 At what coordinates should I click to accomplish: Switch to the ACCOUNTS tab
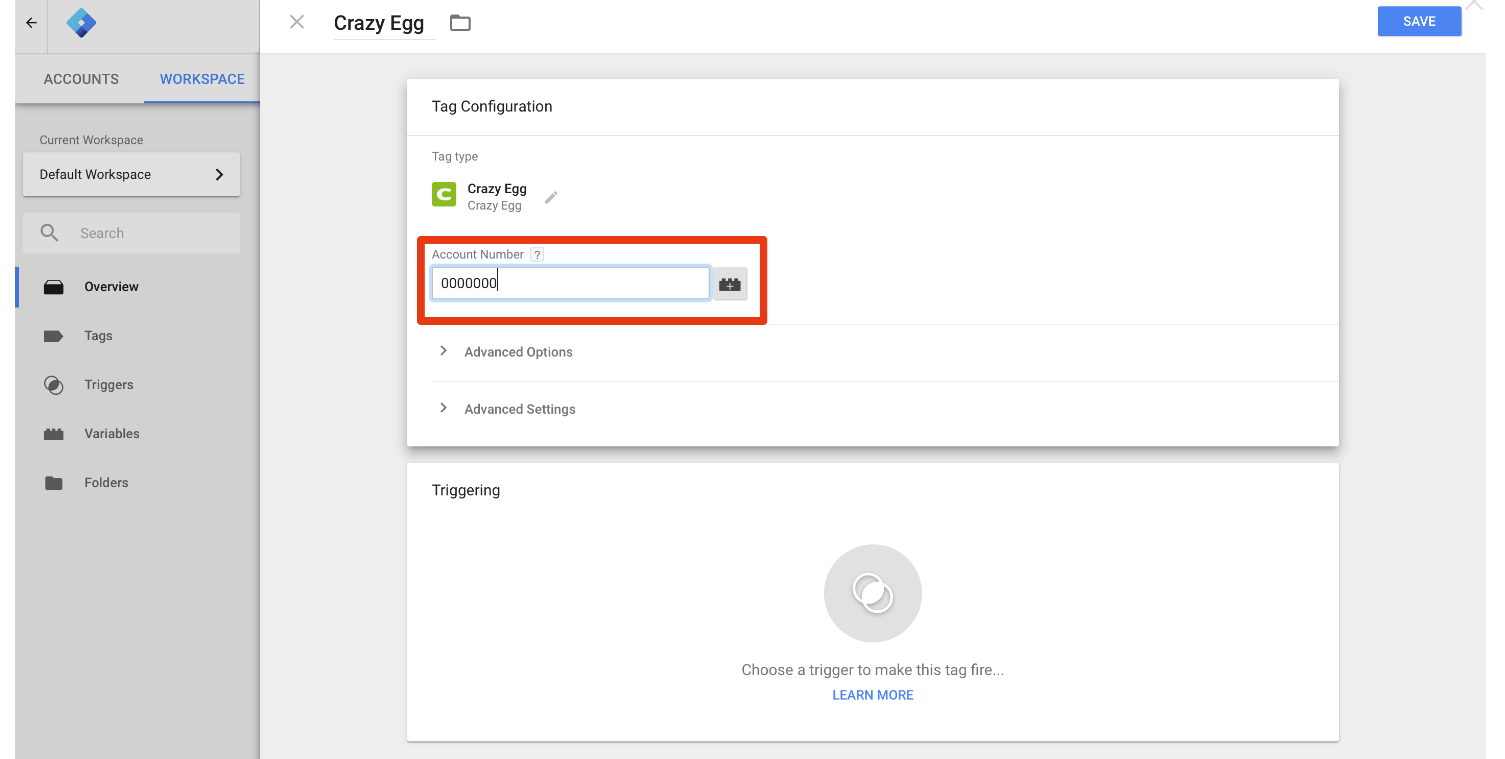click(81, 79)
